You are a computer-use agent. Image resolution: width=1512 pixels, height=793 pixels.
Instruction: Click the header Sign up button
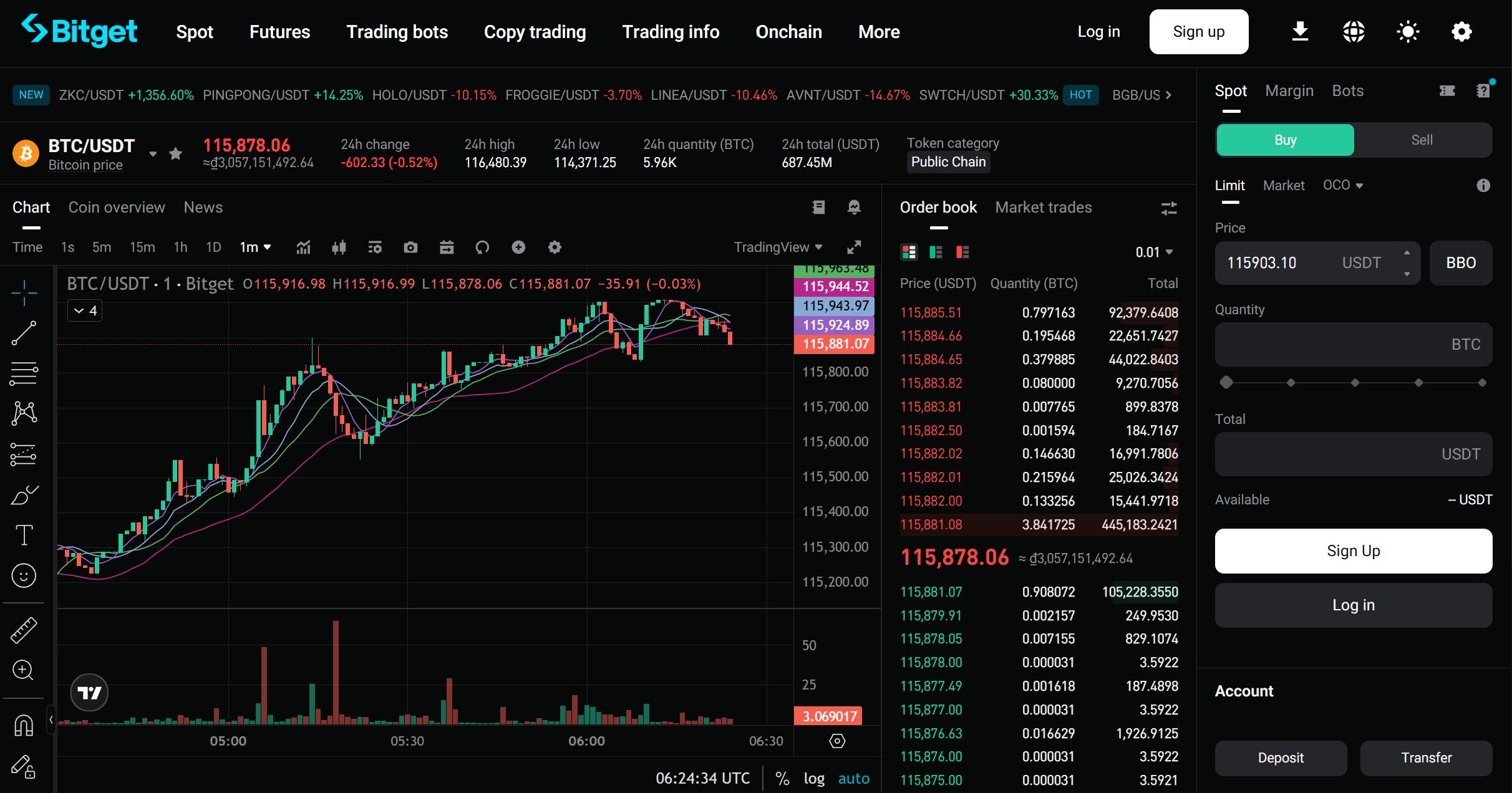click(1198, 32)
